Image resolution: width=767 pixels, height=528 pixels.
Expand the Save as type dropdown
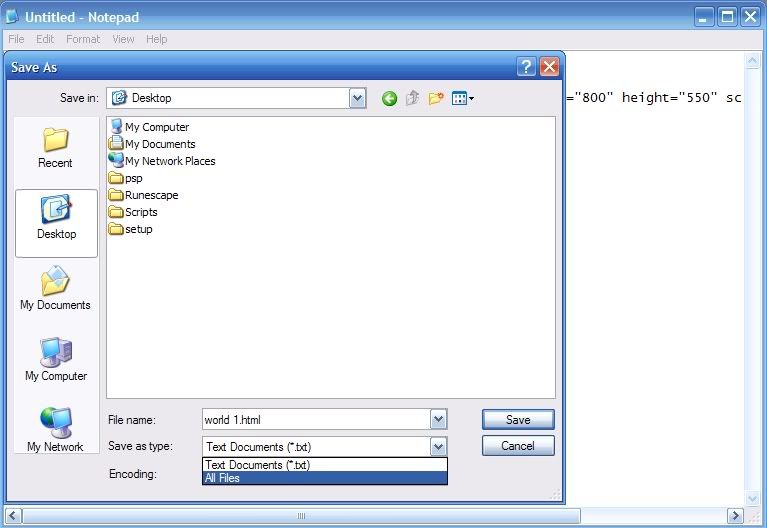click(x=438, y=447)
